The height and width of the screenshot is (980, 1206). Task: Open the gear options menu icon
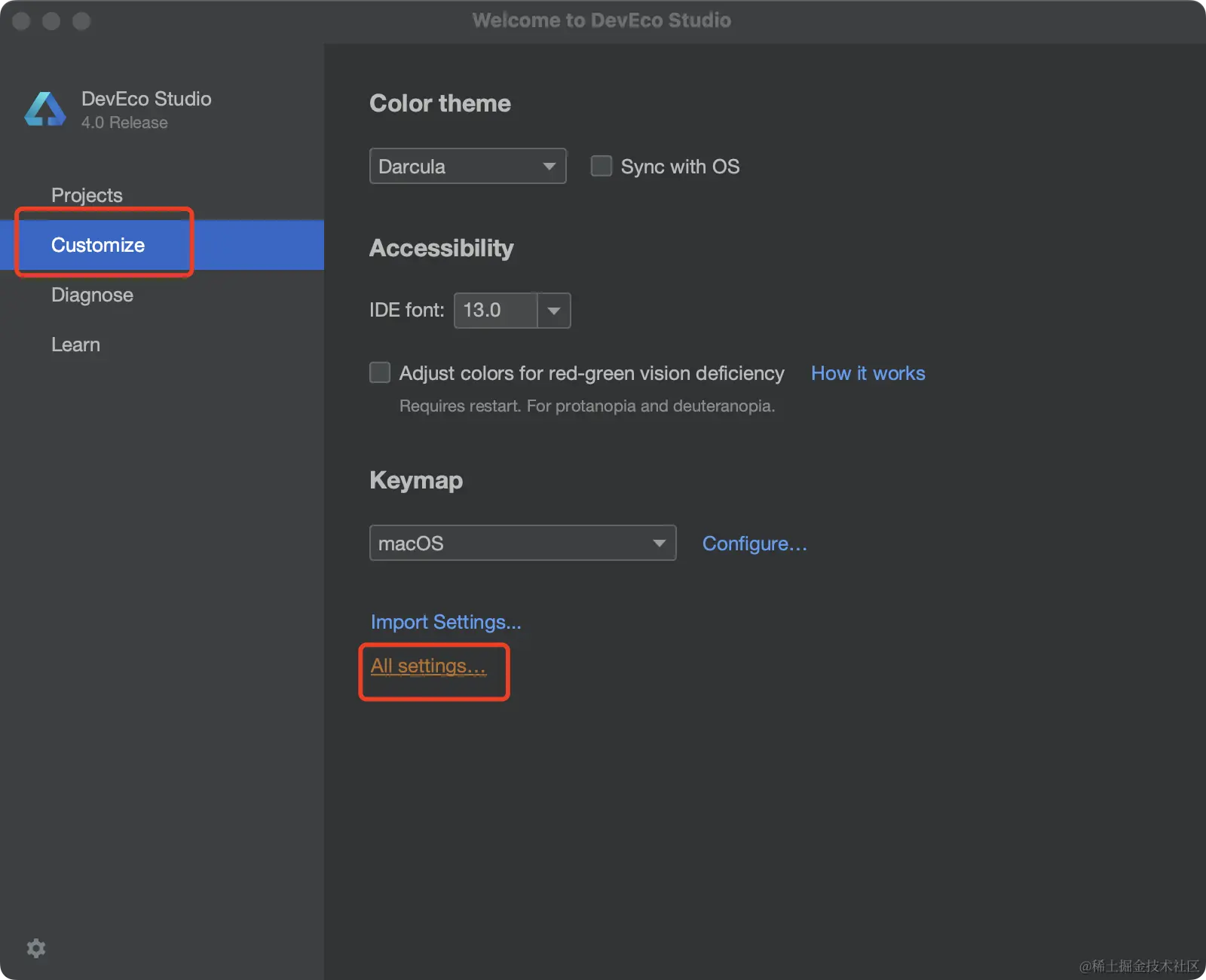pyautogui.click(x=36, y=948)
